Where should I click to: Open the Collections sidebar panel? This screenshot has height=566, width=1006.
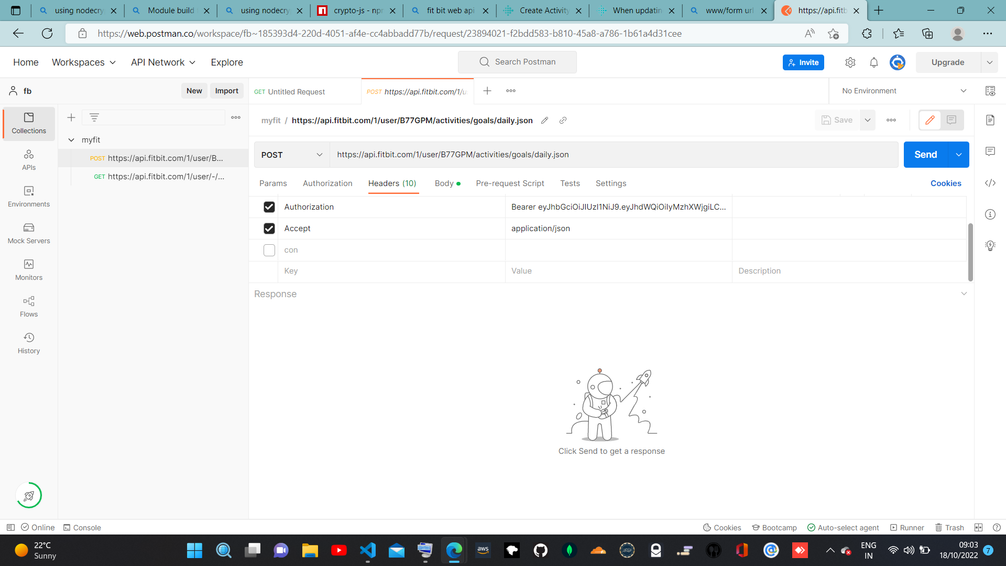[28, 123]
